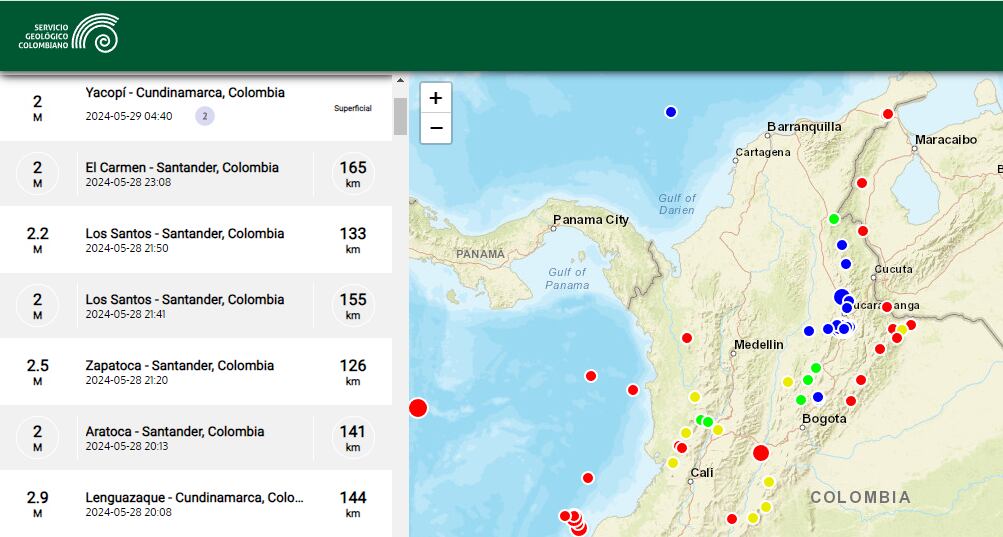Click the Servicio Geológico Colombiano logo
The height and width of the screenshot is (537, 1003).
pos(68,34)
